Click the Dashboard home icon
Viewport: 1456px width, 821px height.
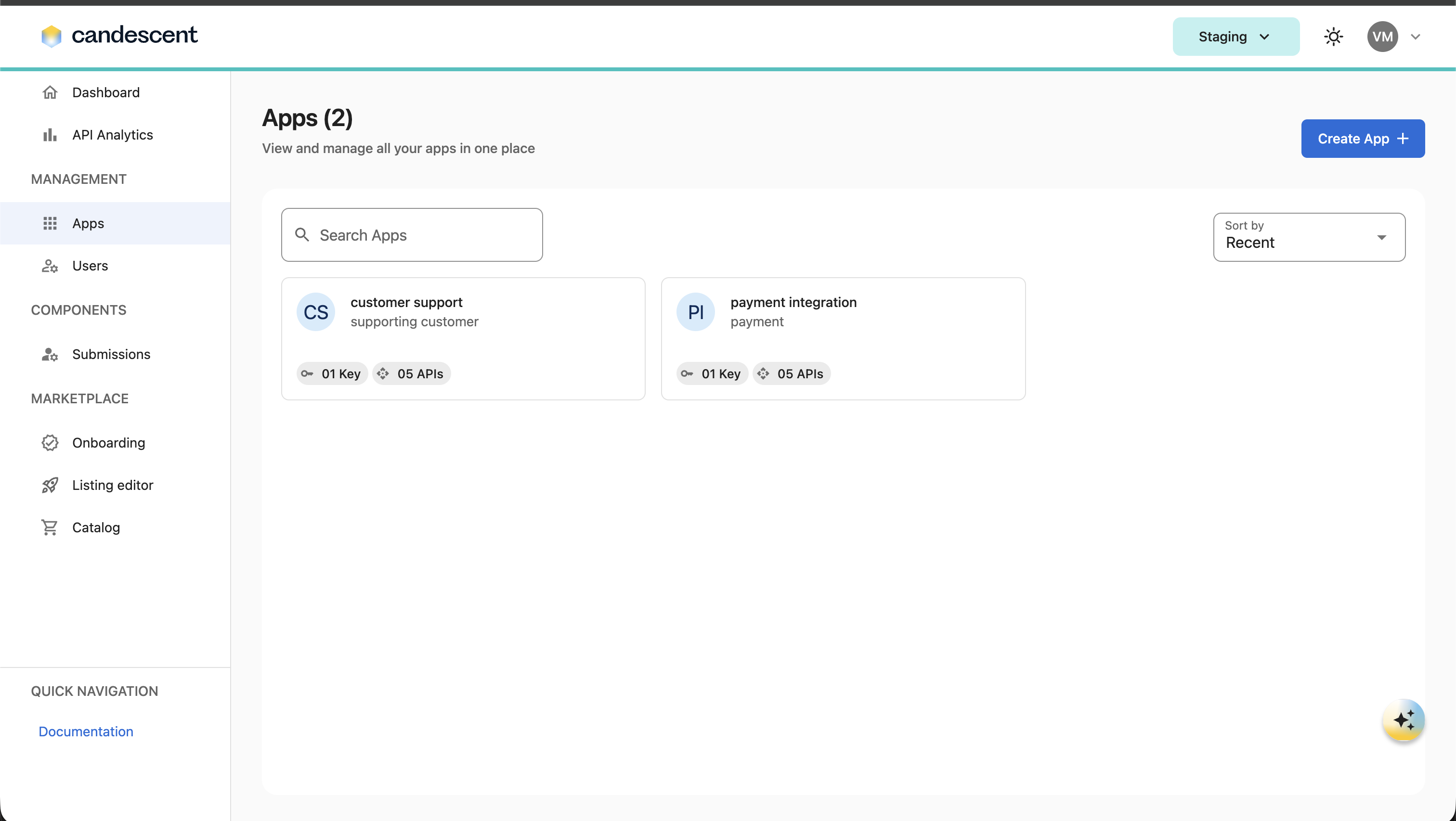coord(50,92)
